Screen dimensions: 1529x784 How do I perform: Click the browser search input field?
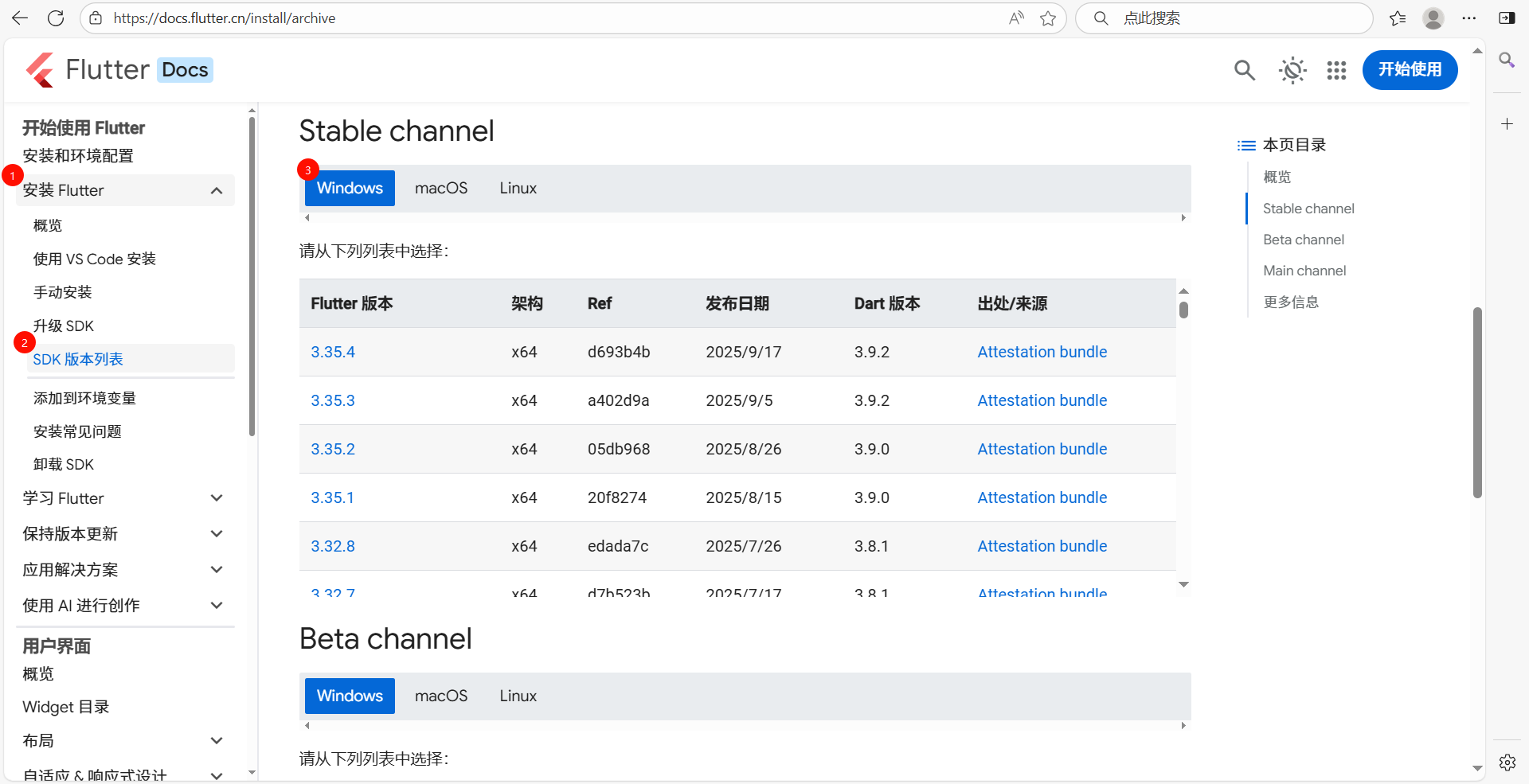click(x=1234, y=18)
